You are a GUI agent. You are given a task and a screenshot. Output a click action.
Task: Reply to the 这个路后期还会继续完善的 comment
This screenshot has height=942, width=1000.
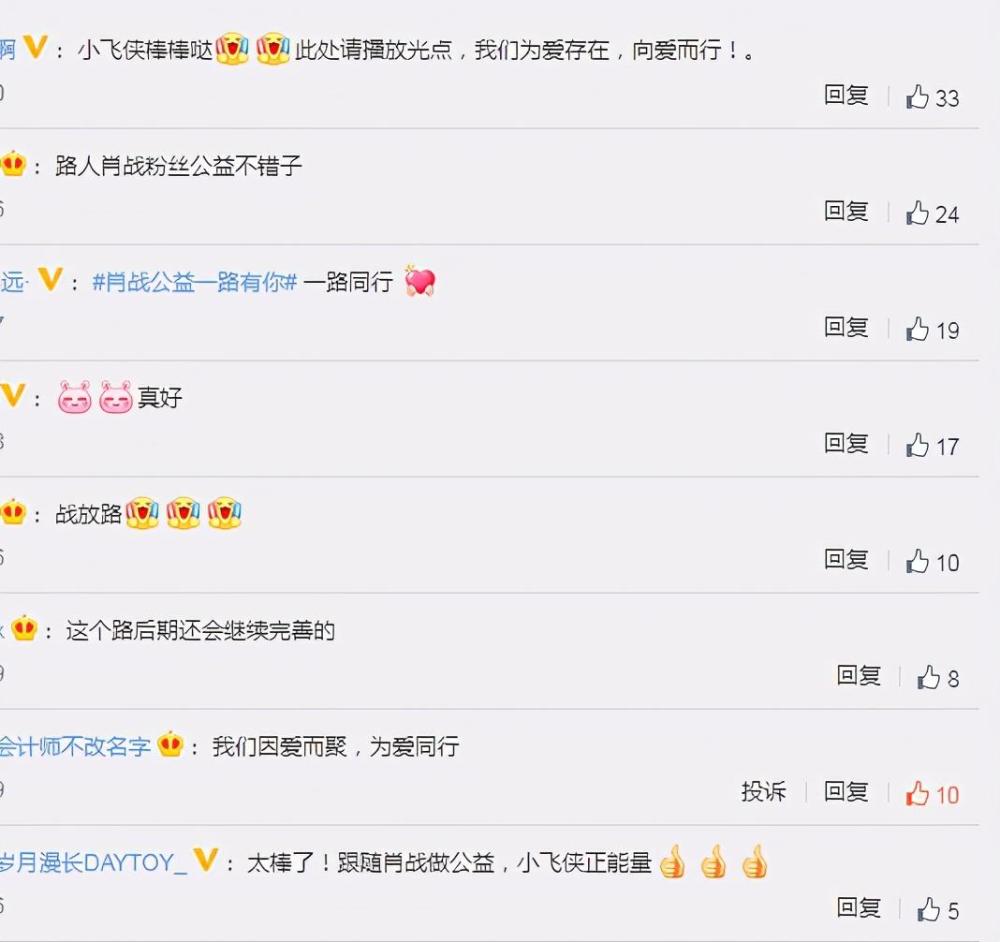coord(858,675)
